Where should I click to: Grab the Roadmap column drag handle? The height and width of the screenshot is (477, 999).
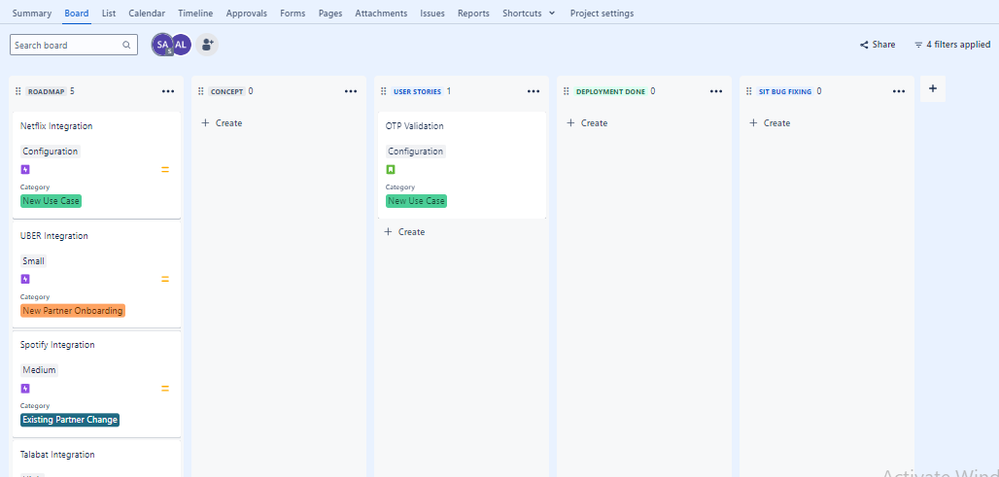18,92
